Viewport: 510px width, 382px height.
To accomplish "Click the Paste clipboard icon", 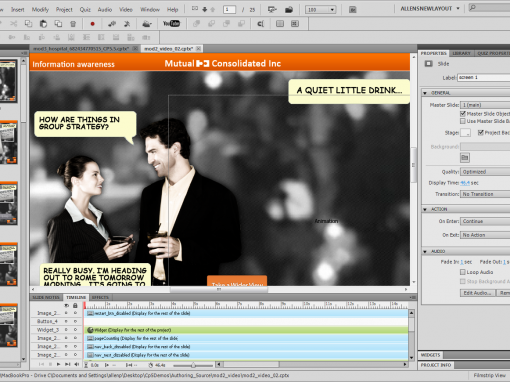I will 43,24.
